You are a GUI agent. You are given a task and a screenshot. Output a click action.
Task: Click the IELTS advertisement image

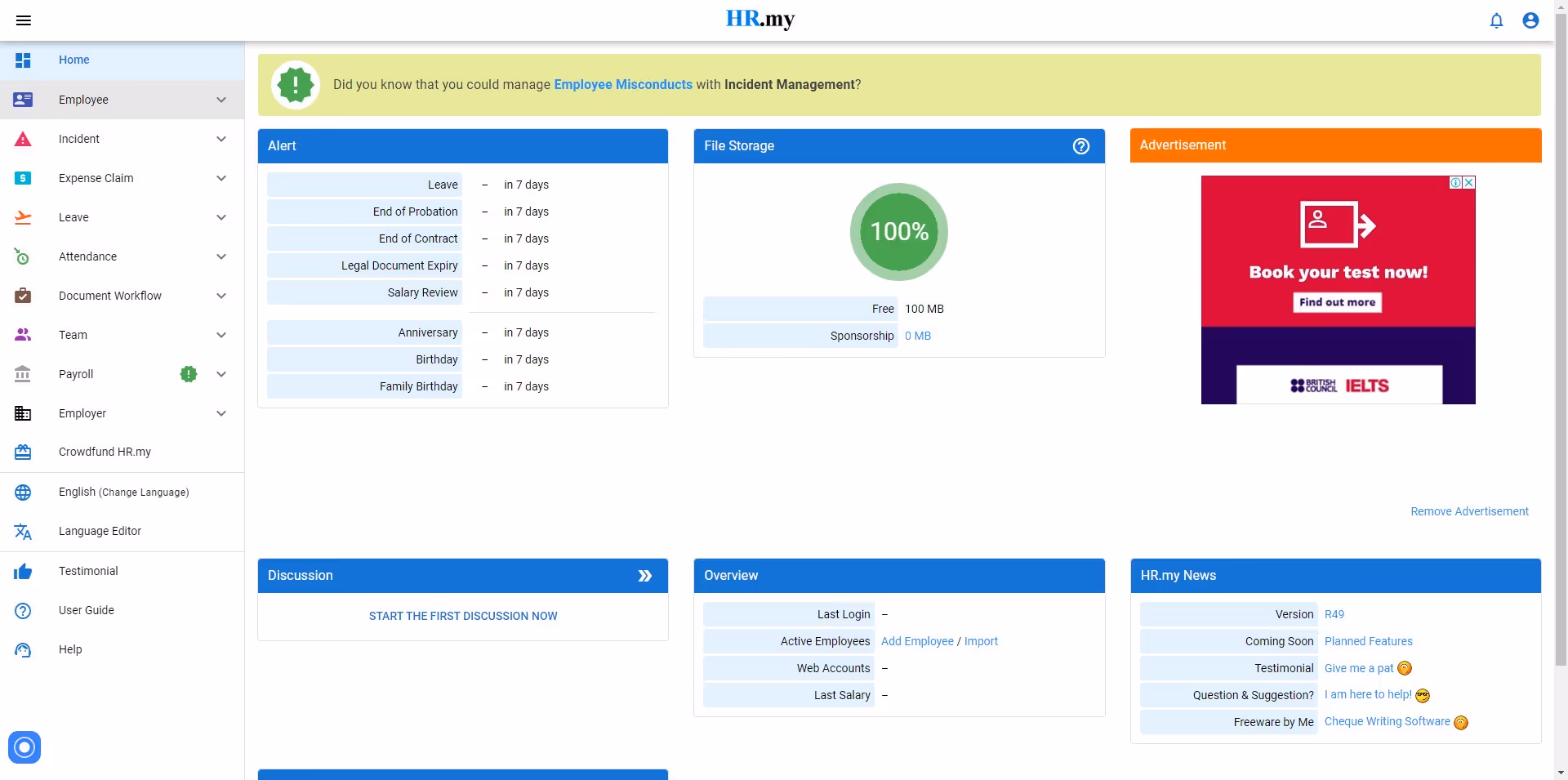(x=1338, y=290)
